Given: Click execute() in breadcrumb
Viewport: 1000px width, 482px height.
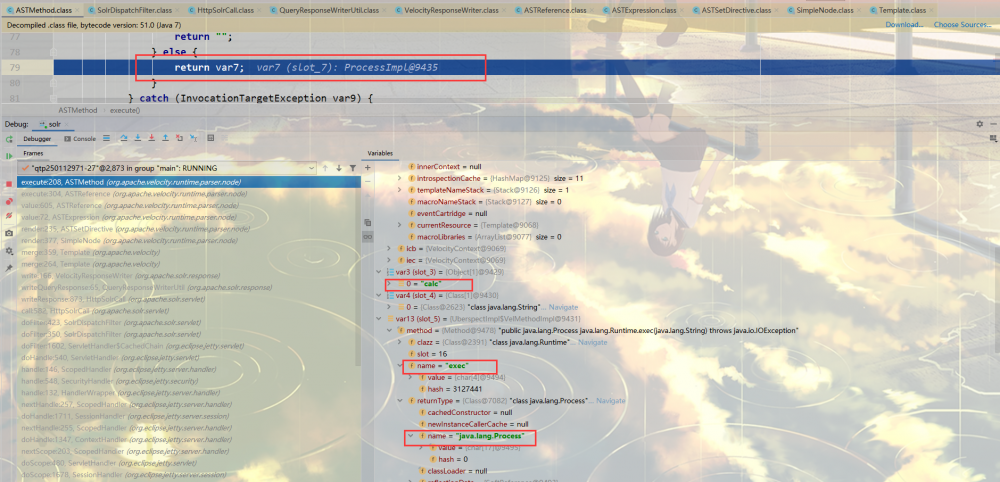Looking at the screenshot, I should tap(125, 110).
